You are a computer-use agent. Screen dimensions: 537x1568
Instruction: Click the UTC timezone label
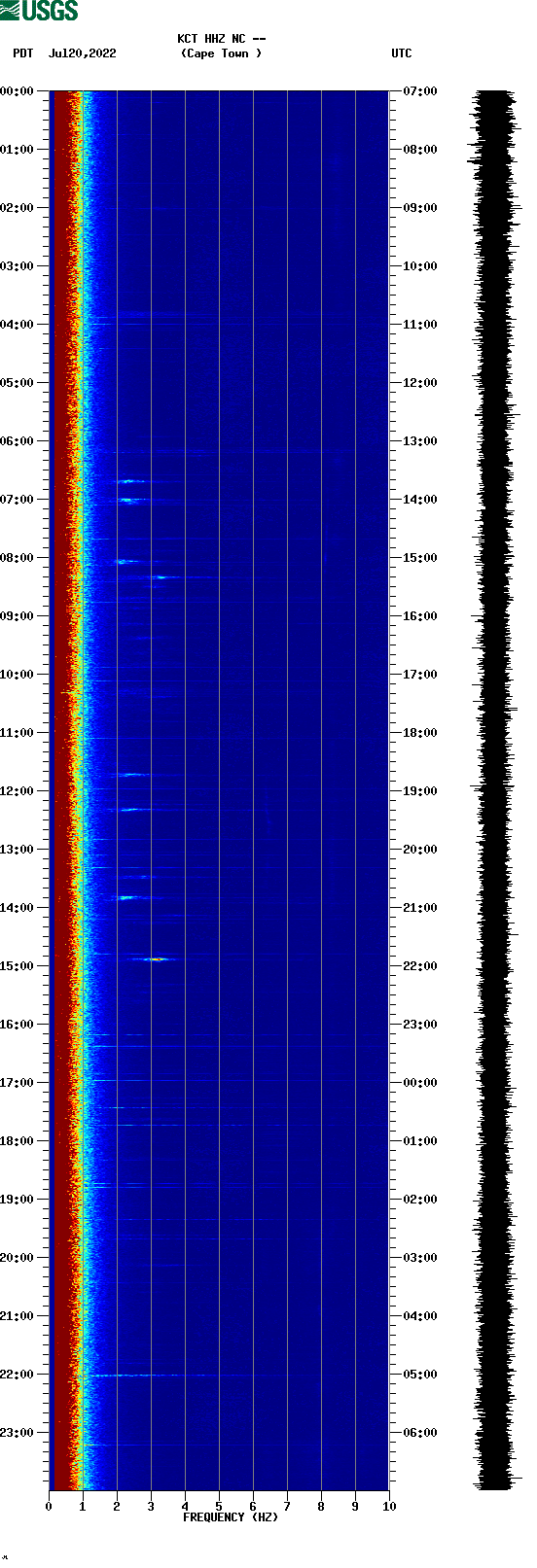click(x=402, y=53)
